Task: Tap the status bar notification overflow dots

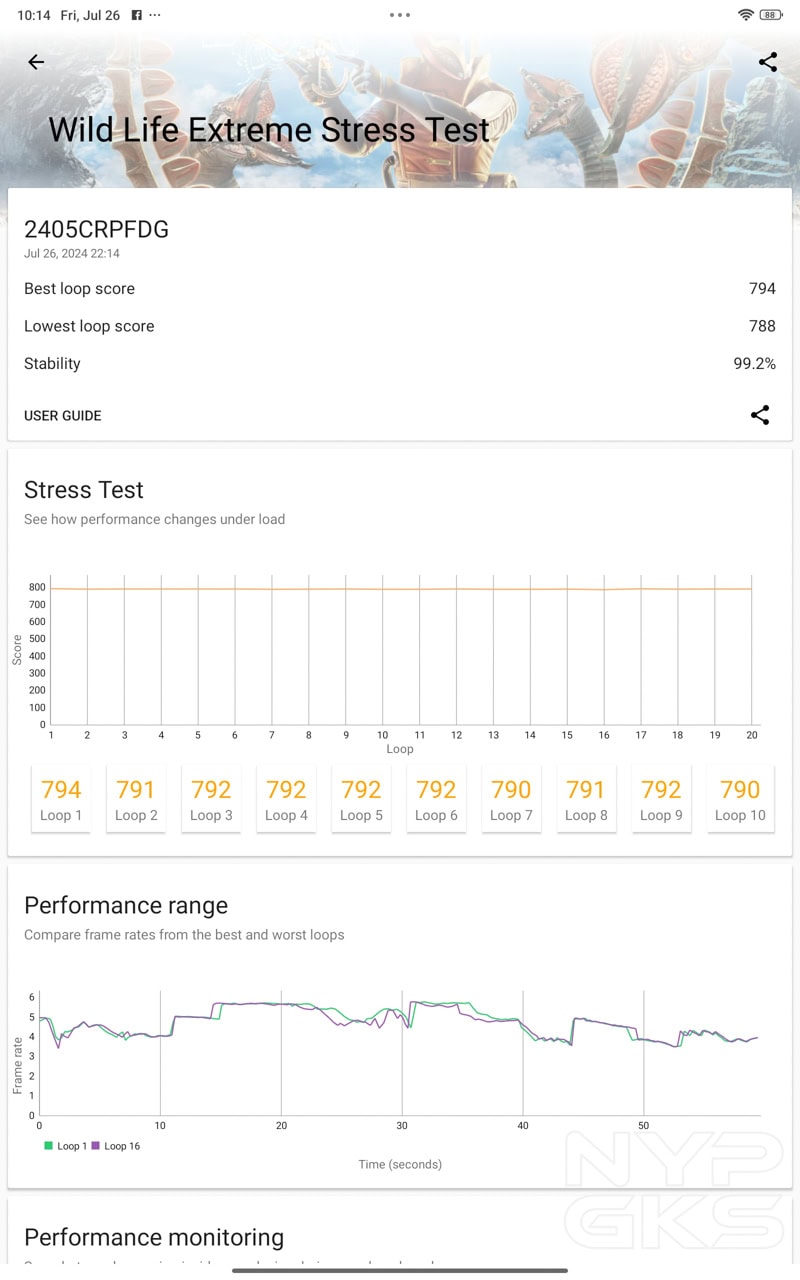Action: [155, 15]
